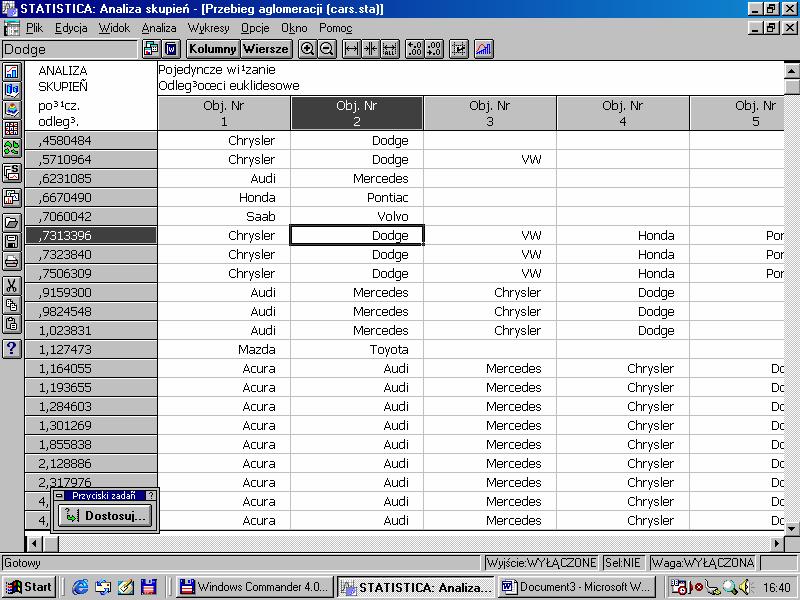Open the Pomoc menu
Screen dimensions: 800x600
click(x=335, y=28)
